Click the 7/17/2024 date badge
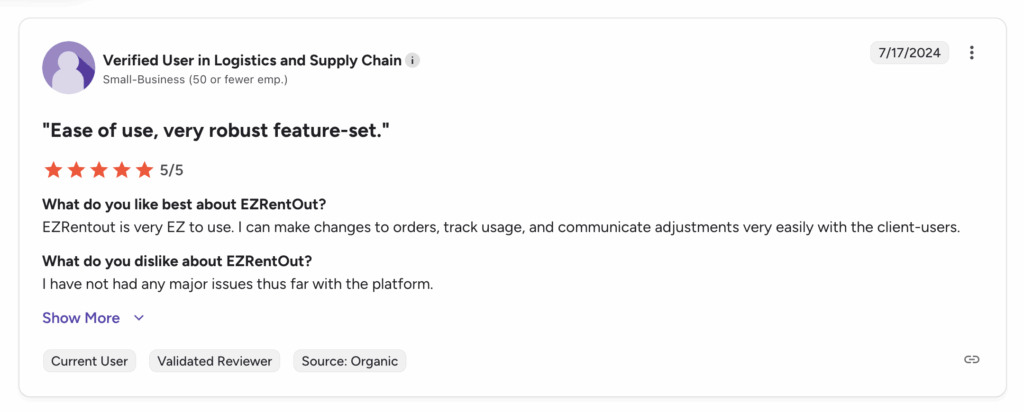Screen dimensions: 1024x412 pyautogui.click(x=909, y=53)
